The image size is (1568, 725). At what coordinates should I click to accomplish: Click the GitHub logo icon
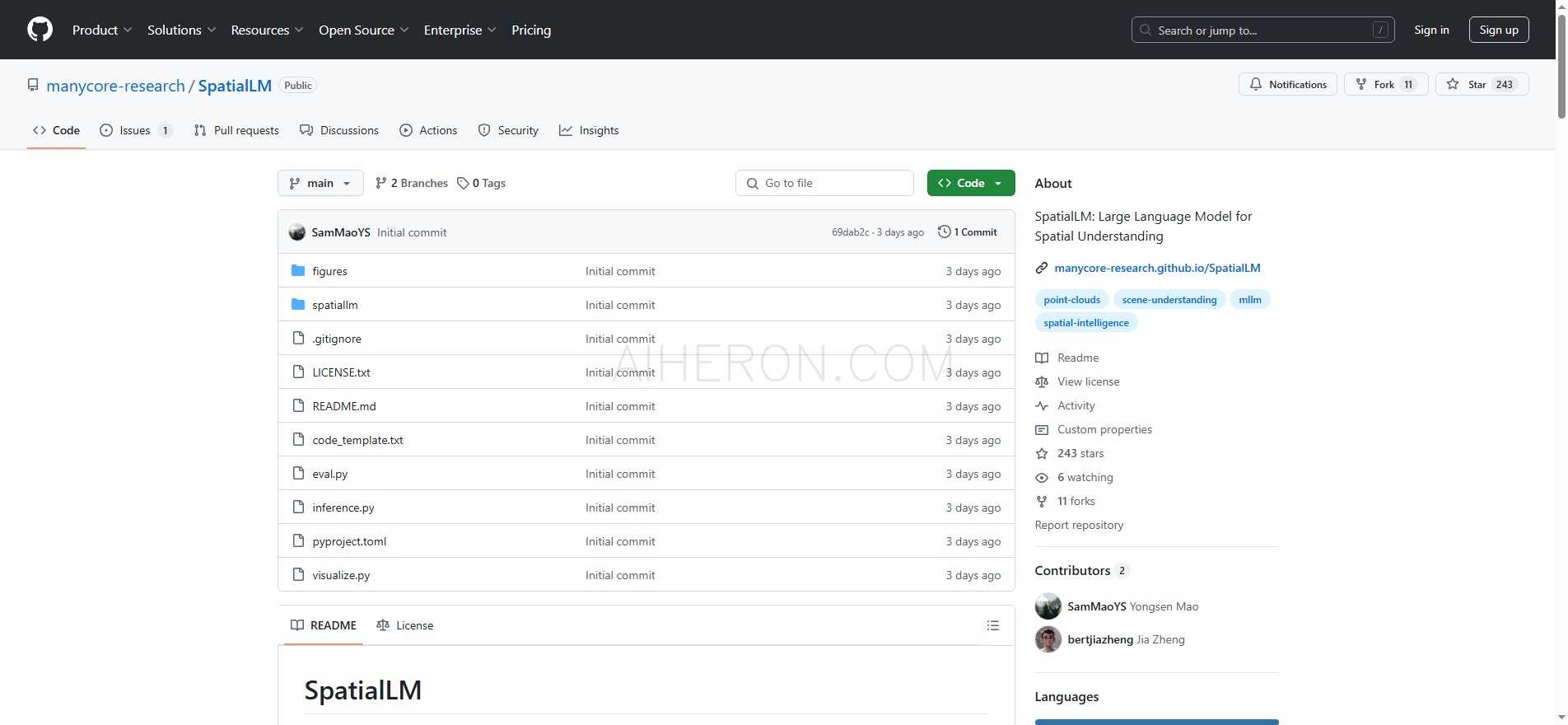pos(40,30)
